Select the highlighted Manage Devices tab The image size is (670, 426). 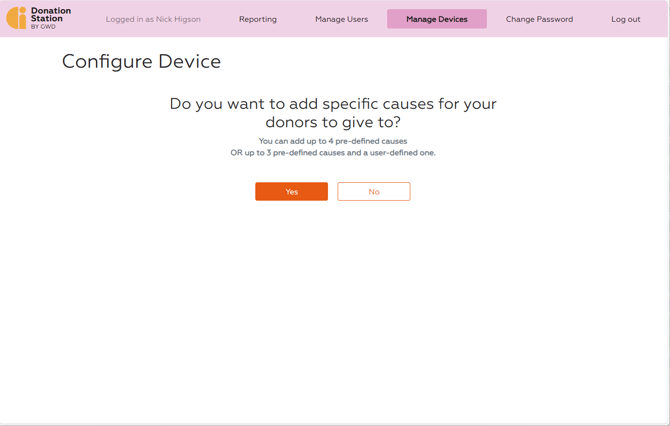pyautogui.click(x=436, y=19)
